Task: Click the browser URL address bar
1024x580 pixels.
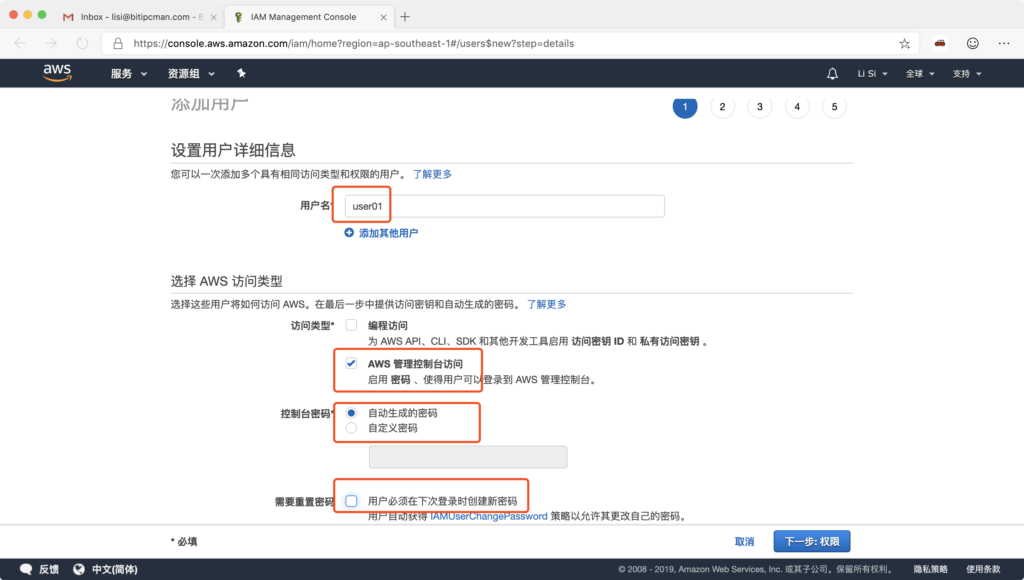Action: click(509, 43)
